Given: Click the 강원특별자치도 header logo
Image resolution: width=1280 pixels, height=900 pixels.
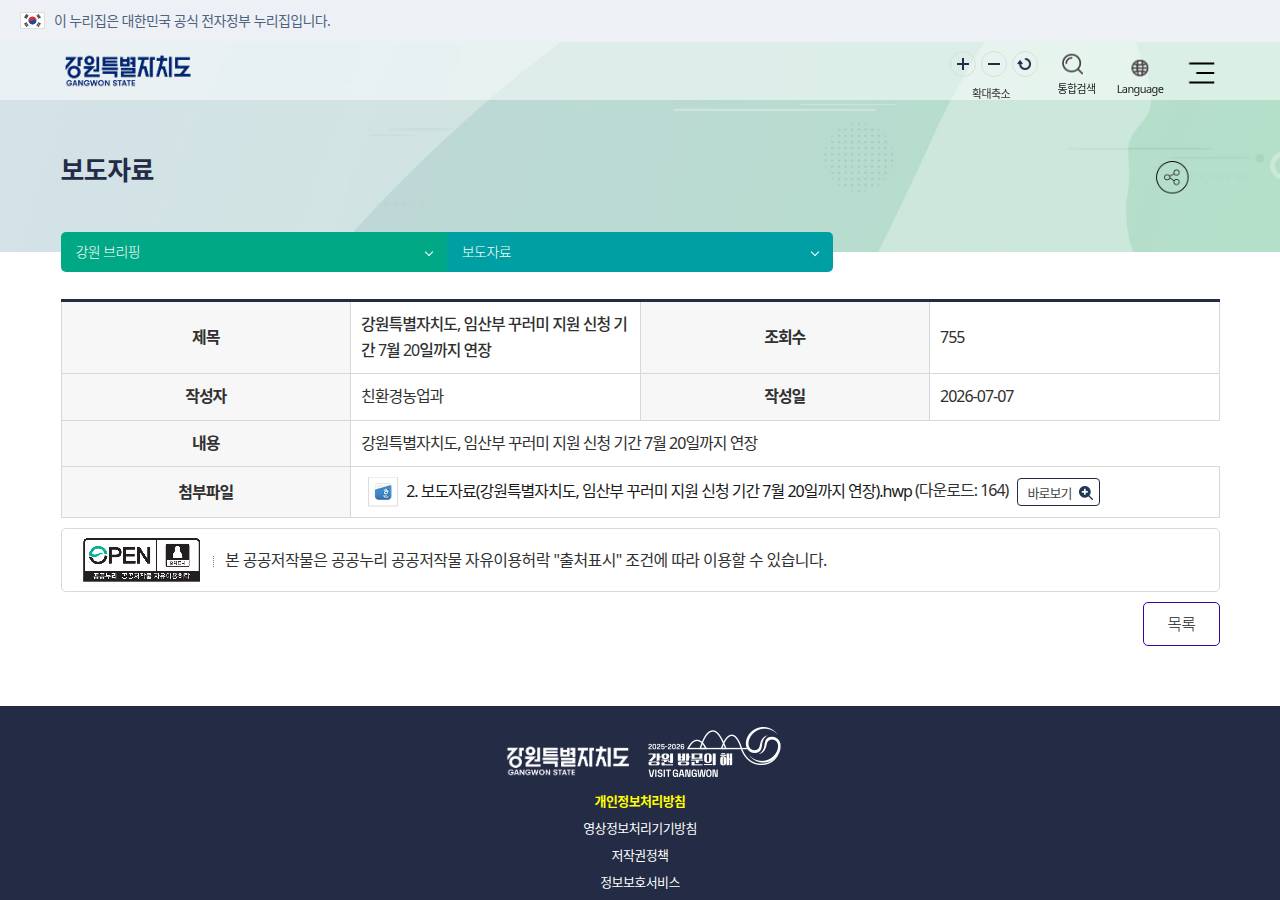Looking at the screenshot, I should pyautogui.click(x=128, y=70).
